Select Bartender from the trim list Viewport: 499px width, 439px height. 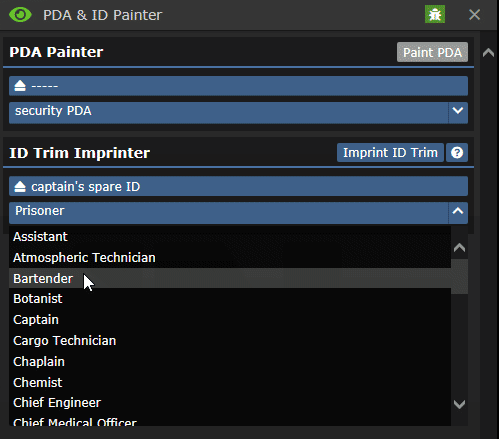tap(230, 278)
